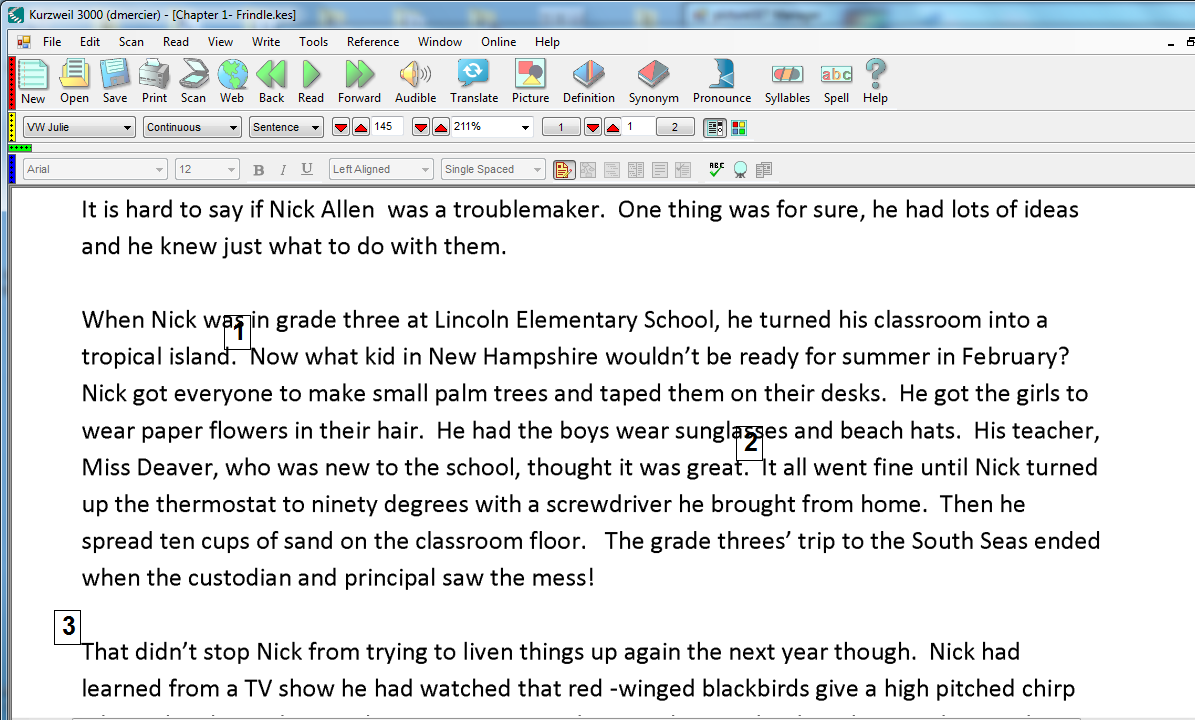Expand the VW Julie voice dropdown
The image size is (1195, 720).
[127, 127]
